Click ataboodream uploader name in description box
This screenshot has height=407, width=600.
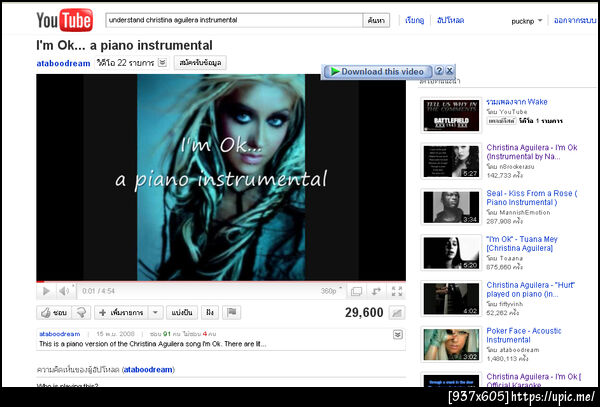pyautogui.click(x=60, y=334)
